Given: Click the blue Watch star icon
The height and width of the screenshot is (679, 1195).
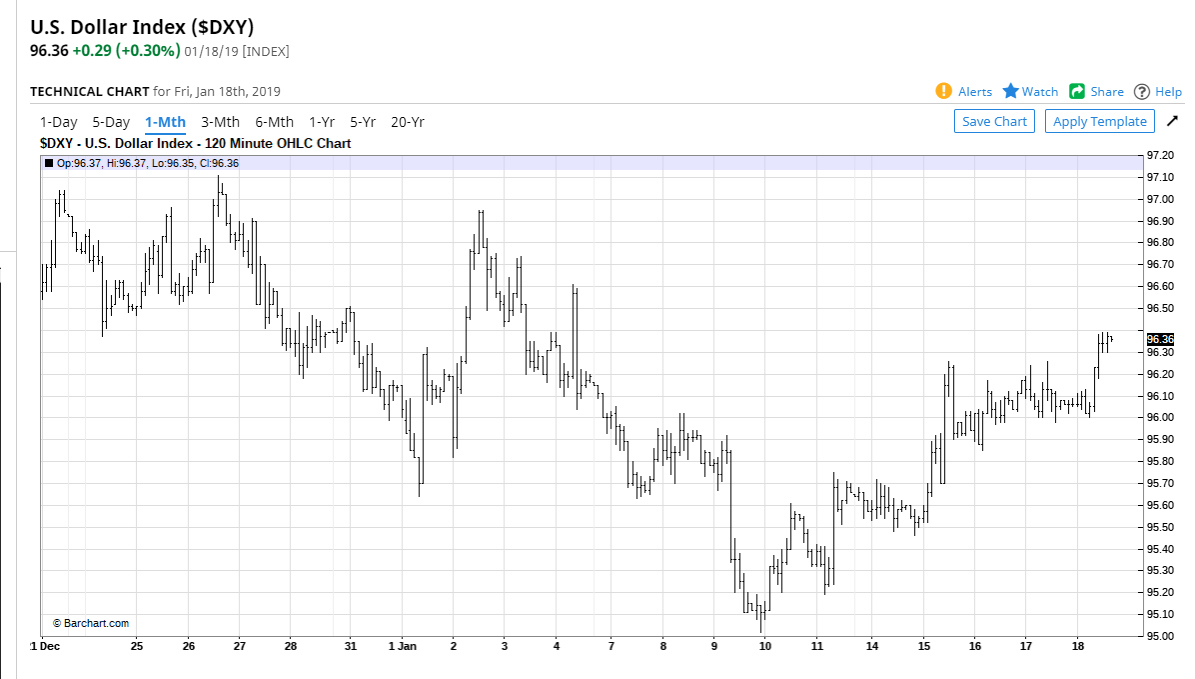Looking at the screenshot, I should 1011,91.
